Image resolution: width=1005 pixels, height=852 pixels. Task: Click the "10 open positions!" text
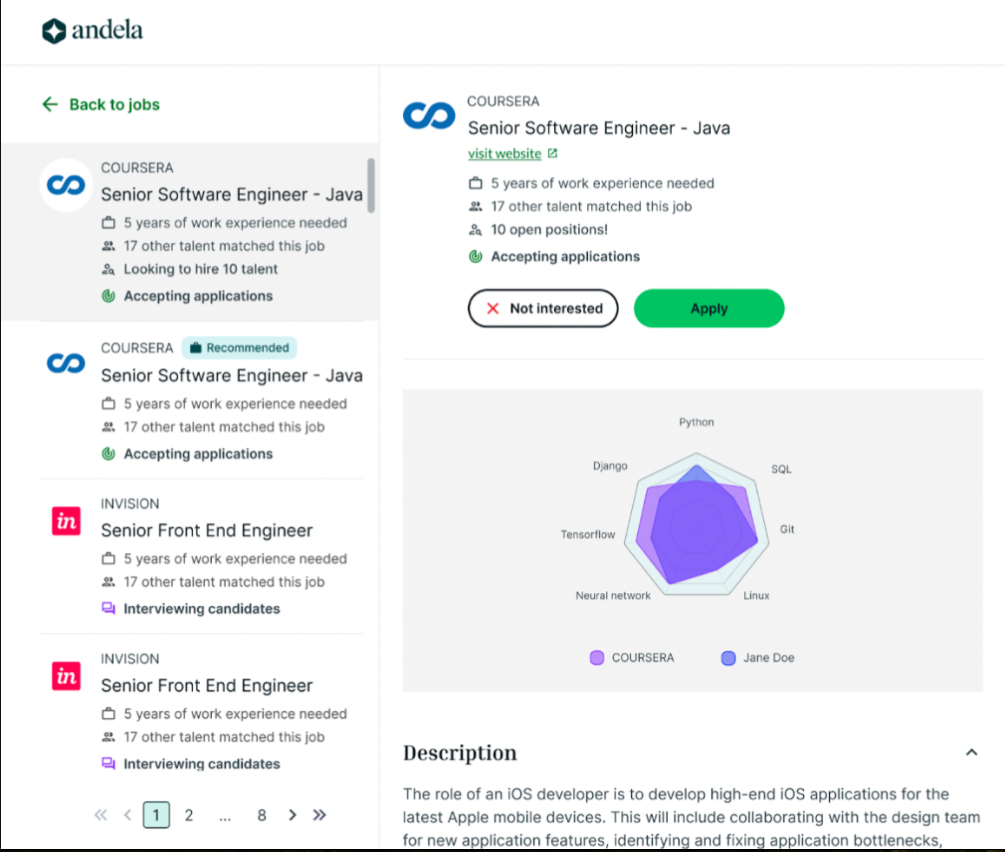[549, 230]
